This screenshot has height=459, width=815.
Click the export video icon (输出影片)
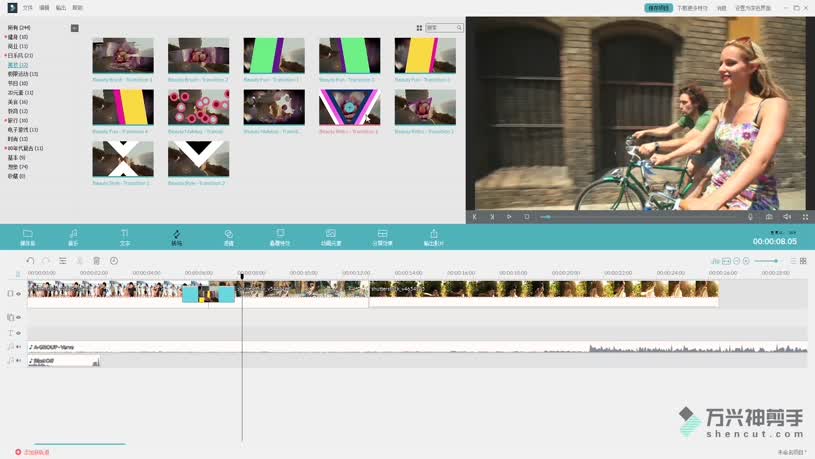(433, 237)
